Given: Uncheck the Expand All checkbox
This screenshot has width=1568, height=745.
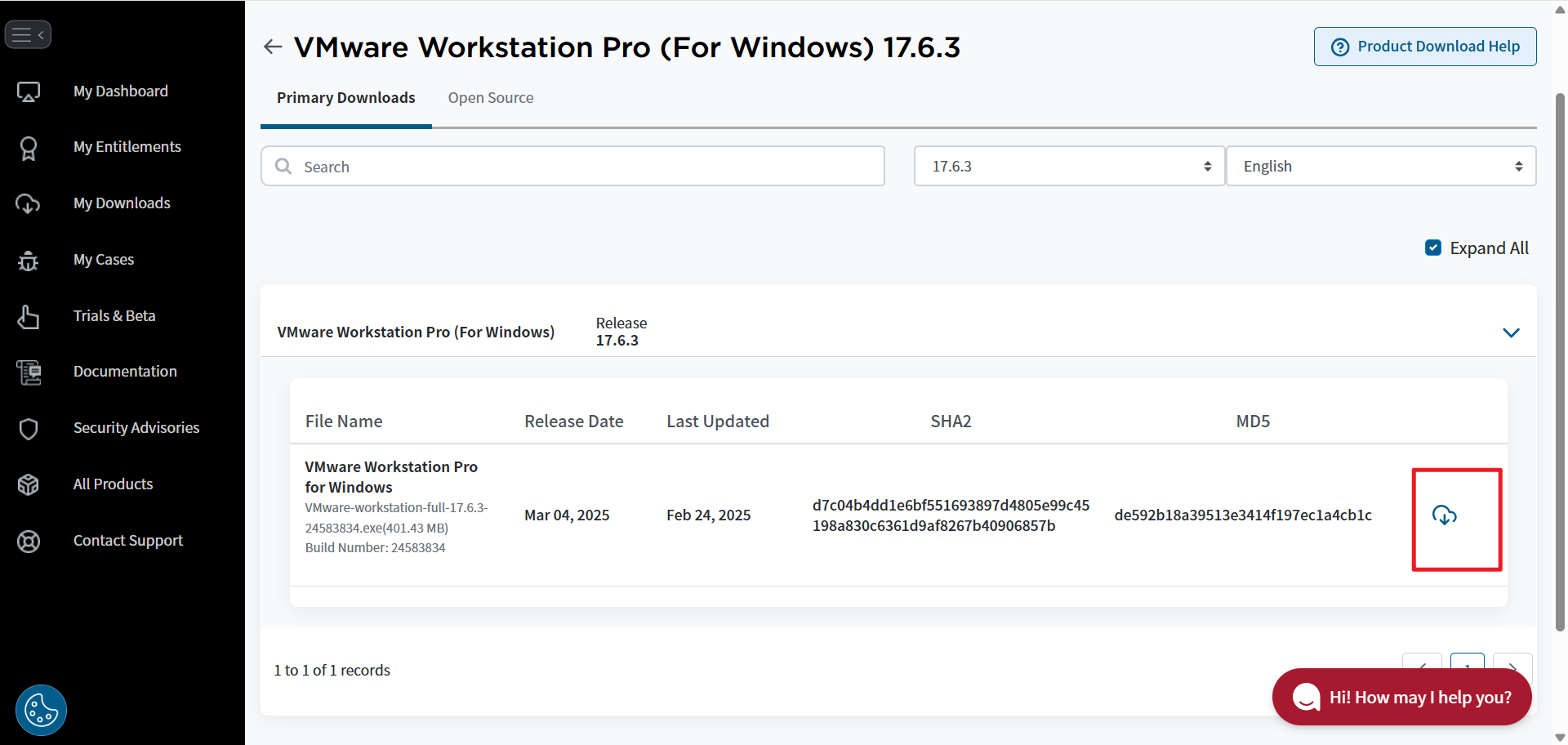Looking at the screenshot, I should click(1433, 248).
